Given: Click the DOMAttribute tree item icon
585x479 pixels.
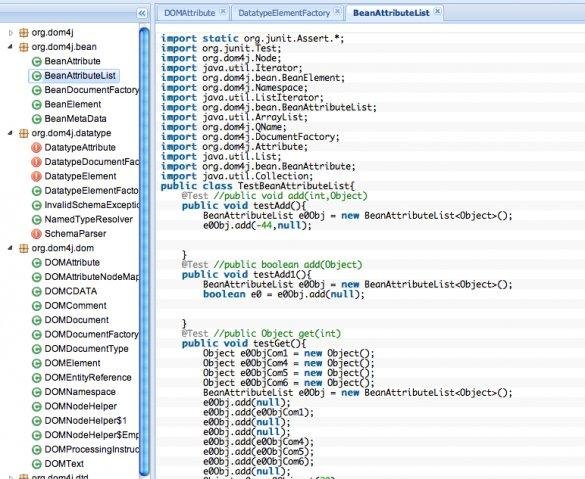Looking at the screenshot, I should point(36,263).
